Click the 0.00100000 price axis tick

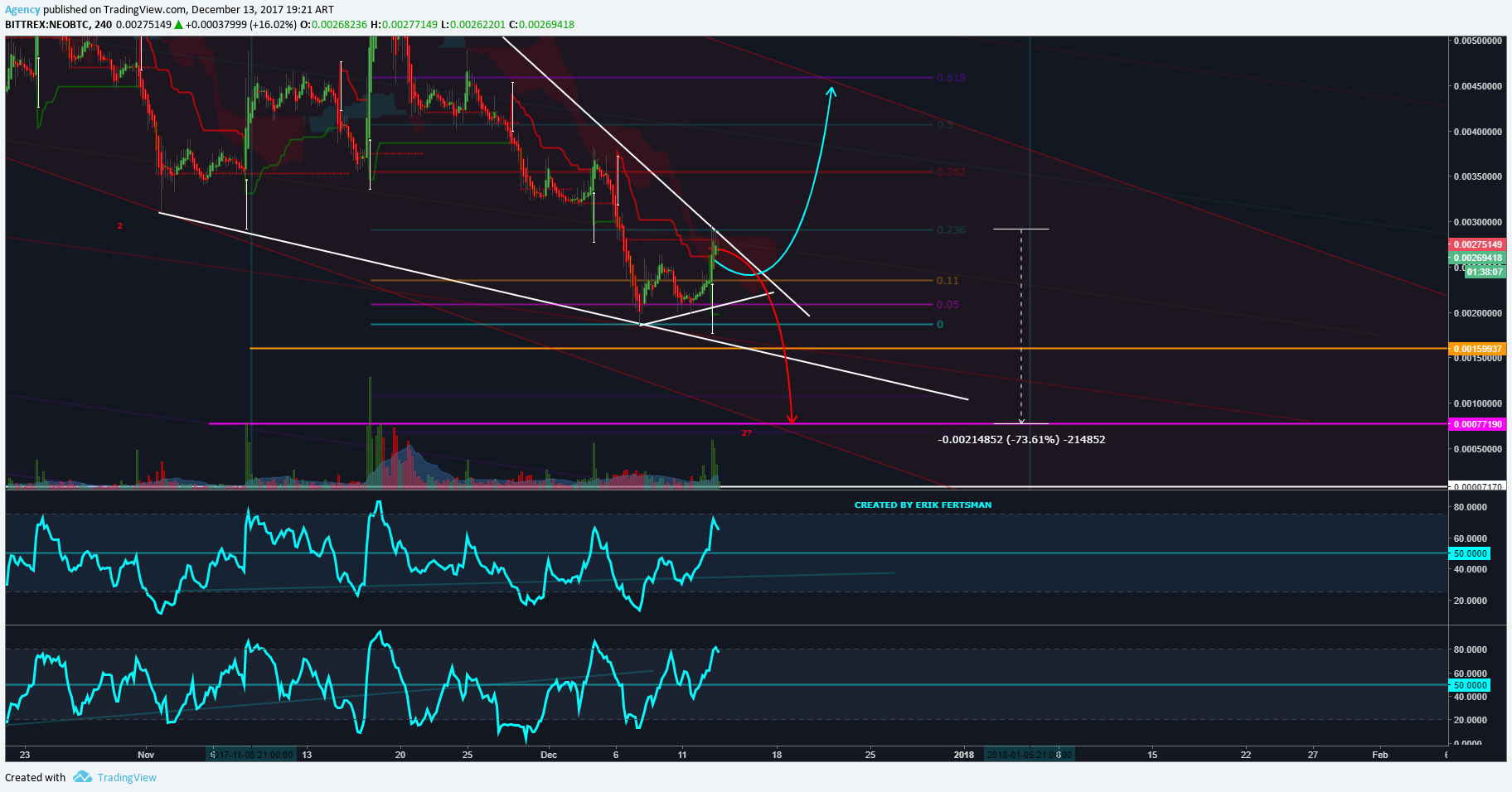click(x=1478, y=403)
